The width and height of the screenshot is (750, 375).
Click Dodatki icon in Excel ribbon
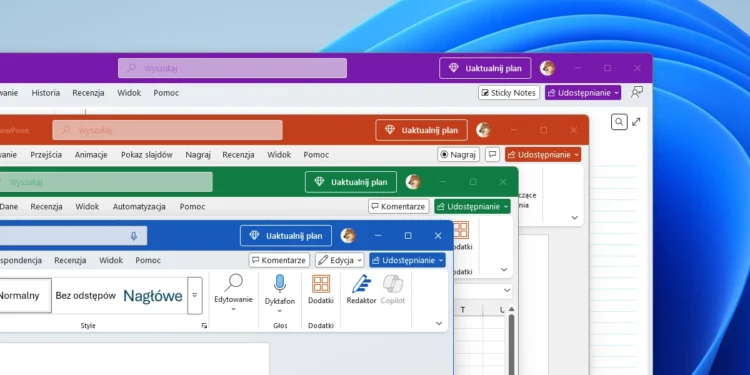pos(461,230)
